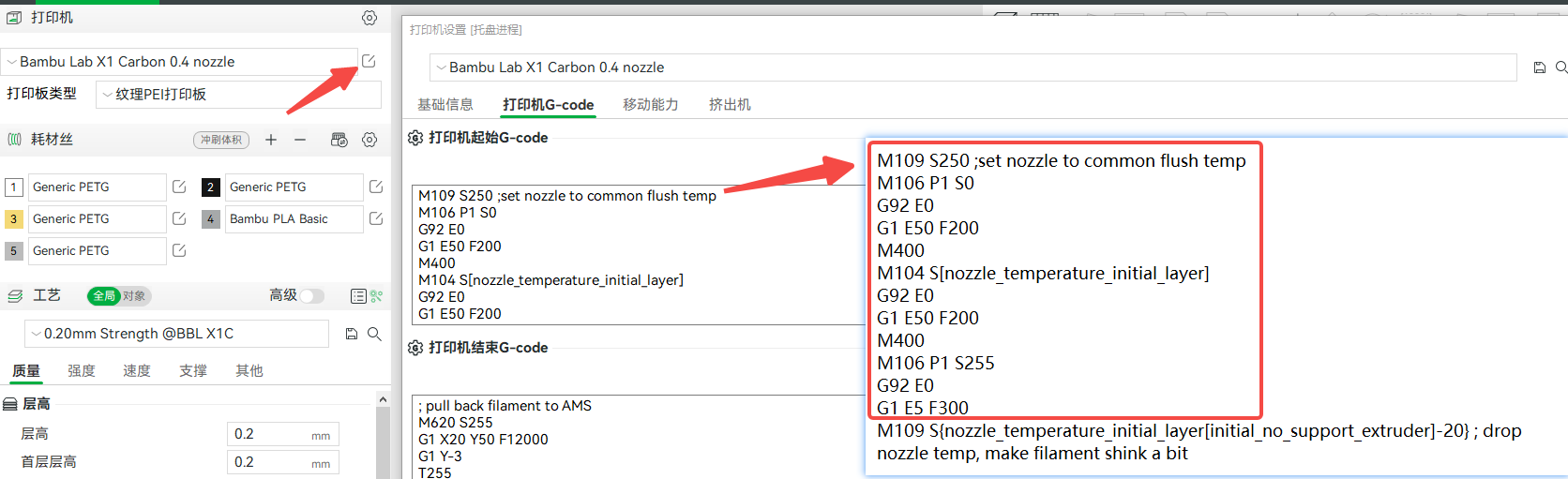Pick color of gray filament slot 5

(x=13, y=251)
